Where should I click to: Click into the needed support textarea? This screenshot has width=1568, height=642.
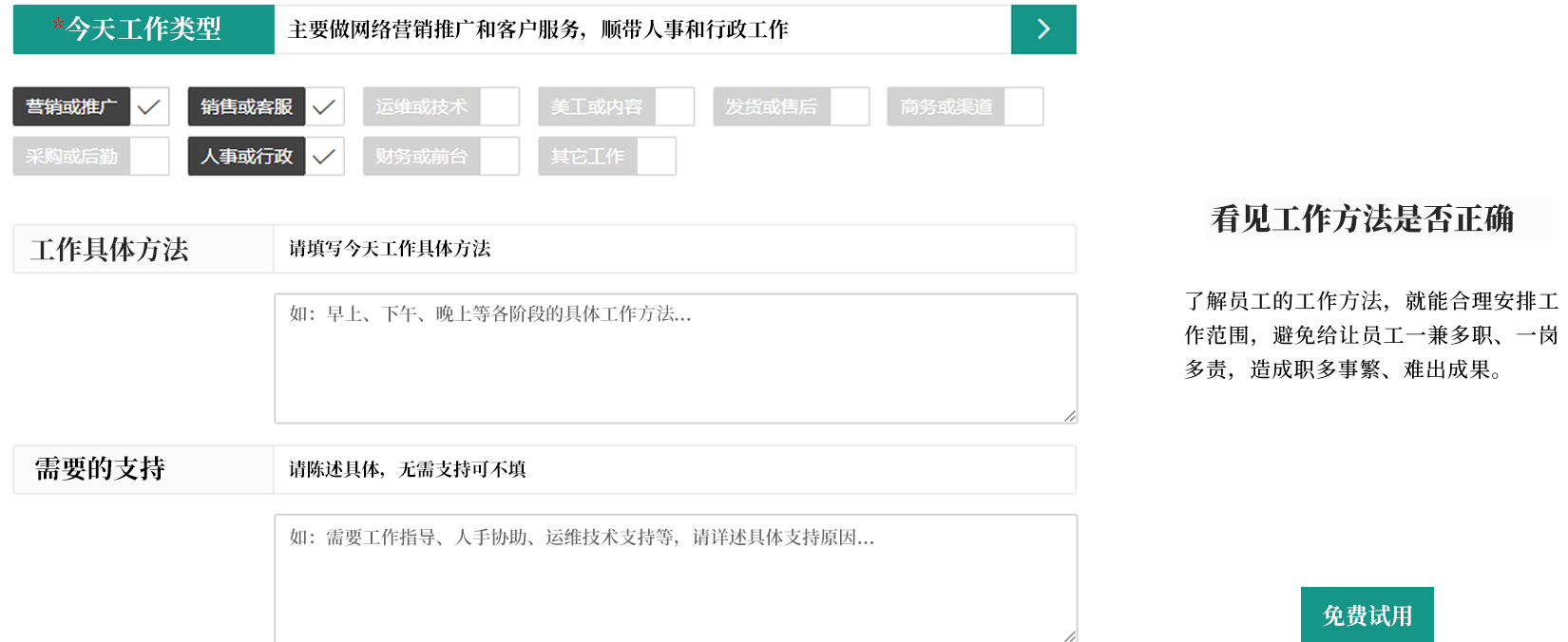pyautogui.click(x=675, y=577)
